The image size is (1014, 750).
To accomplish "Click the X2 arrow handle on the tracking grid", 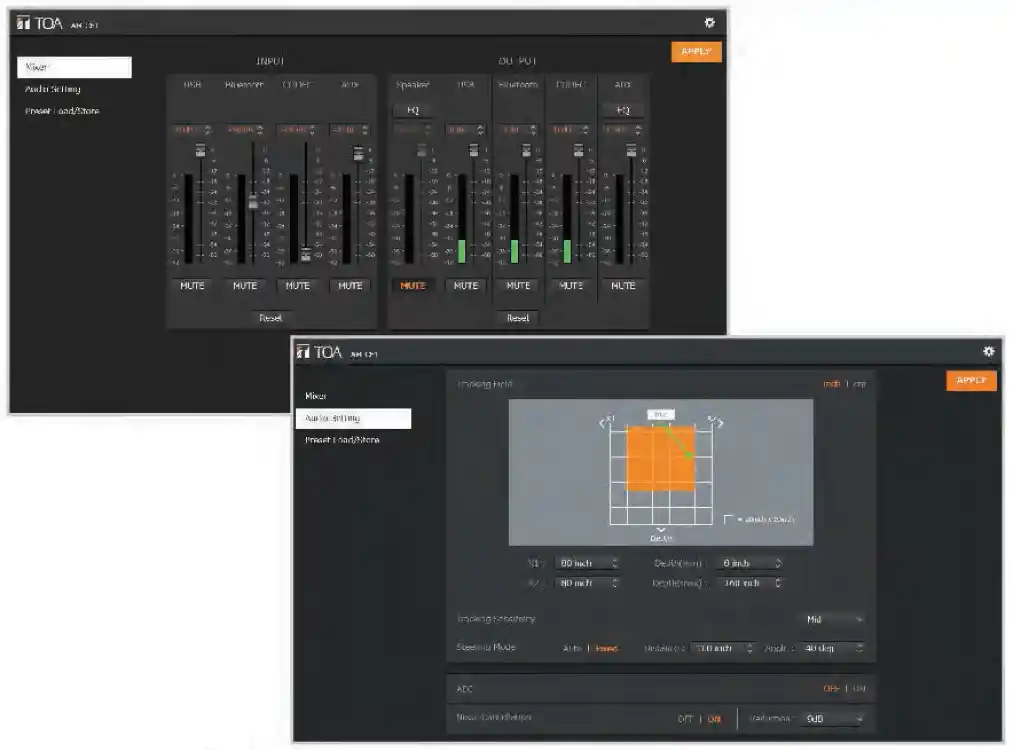I will click(x=715, y=423).
